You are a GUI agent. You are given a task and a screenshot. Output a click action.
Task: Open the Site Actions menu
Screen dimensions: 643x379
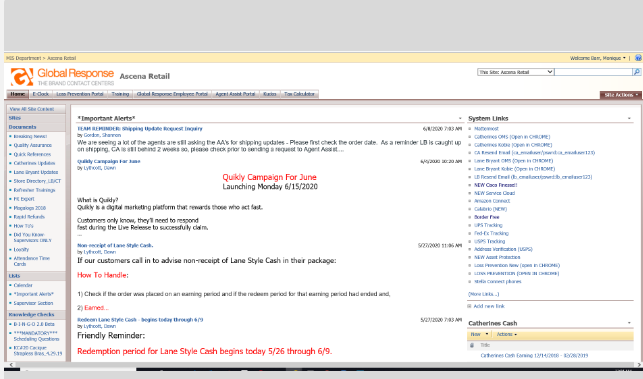point(621,95)
